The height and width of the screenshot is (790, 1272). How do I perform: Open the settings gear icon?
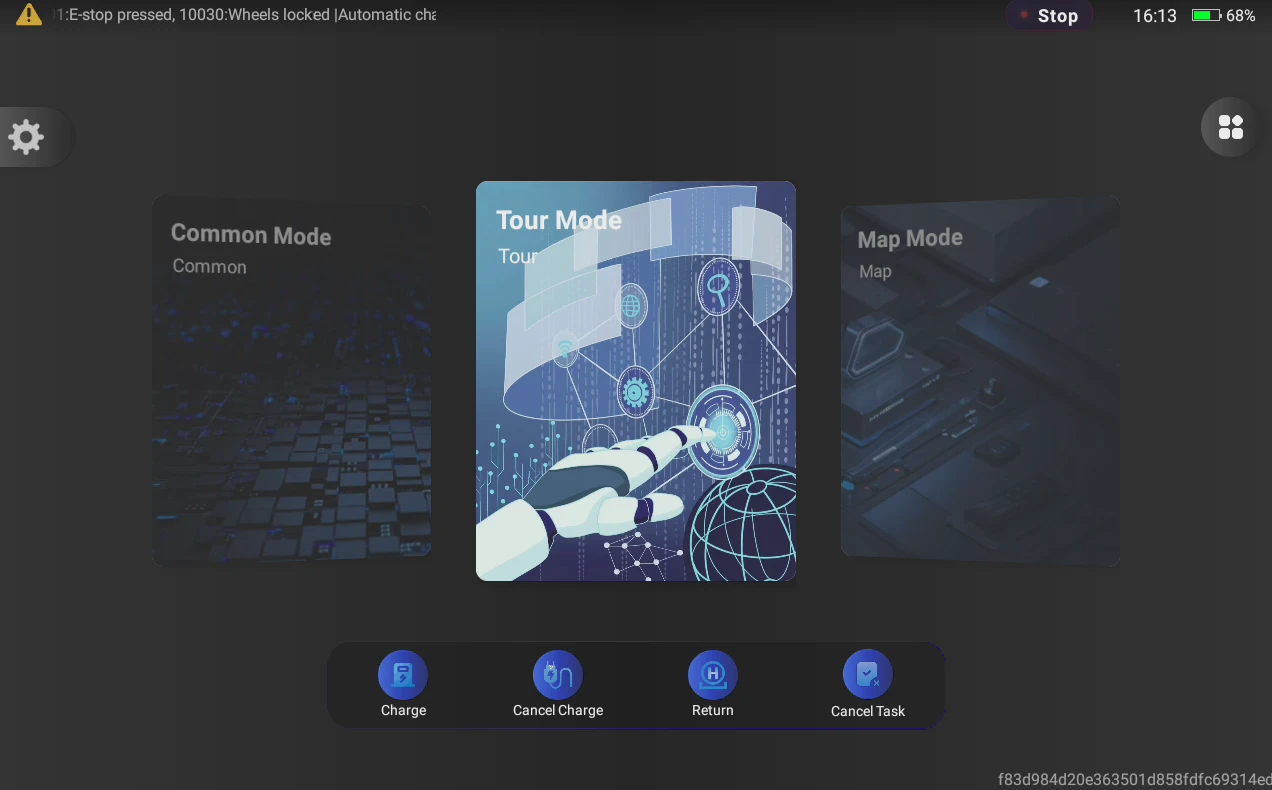pos(26,137)
